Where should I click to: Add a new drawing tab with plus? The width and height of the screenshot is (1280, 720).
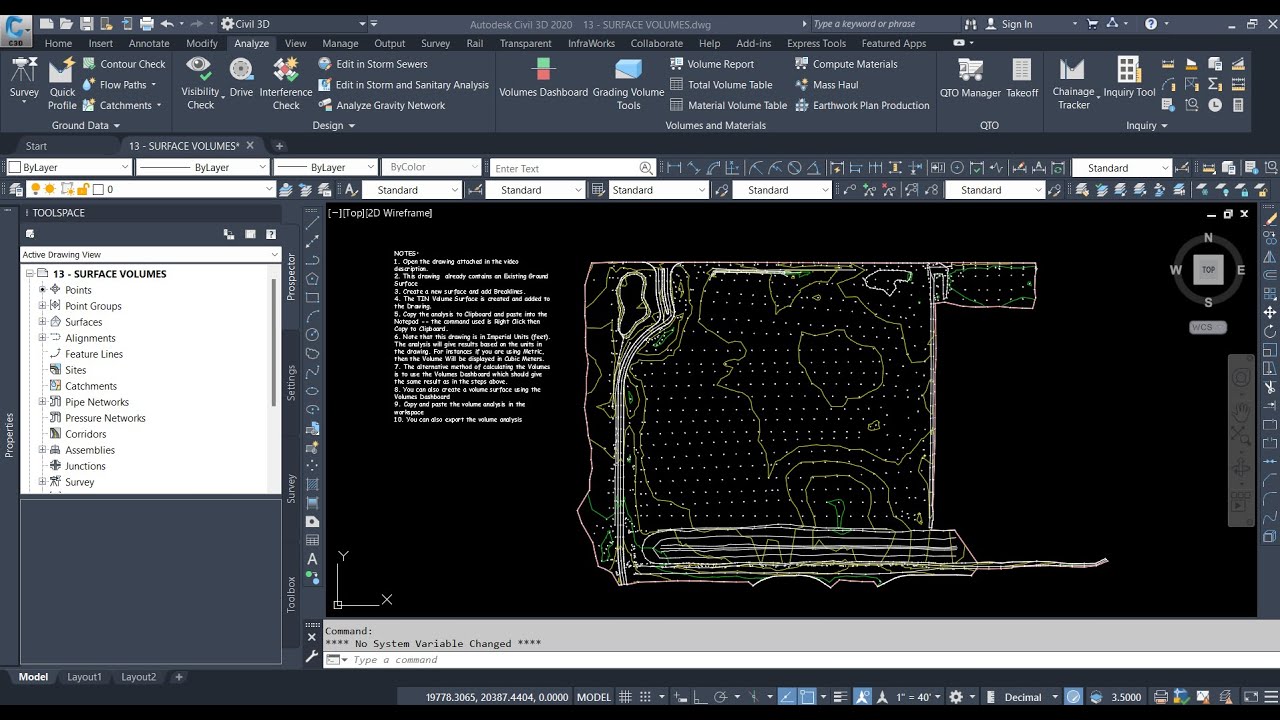click(x=279, y=146)
